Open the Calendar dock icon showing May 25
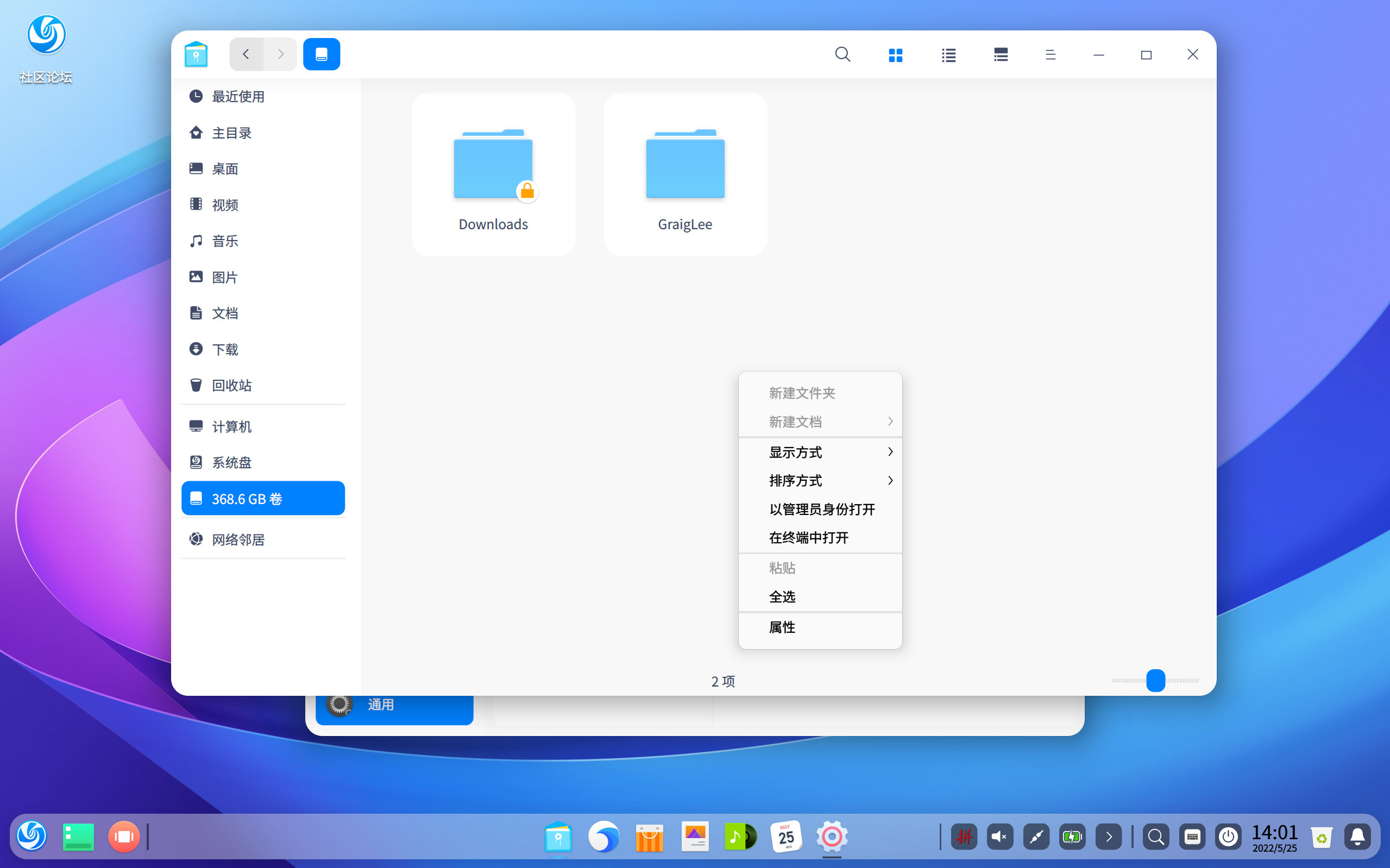 (x=786, y=836)
